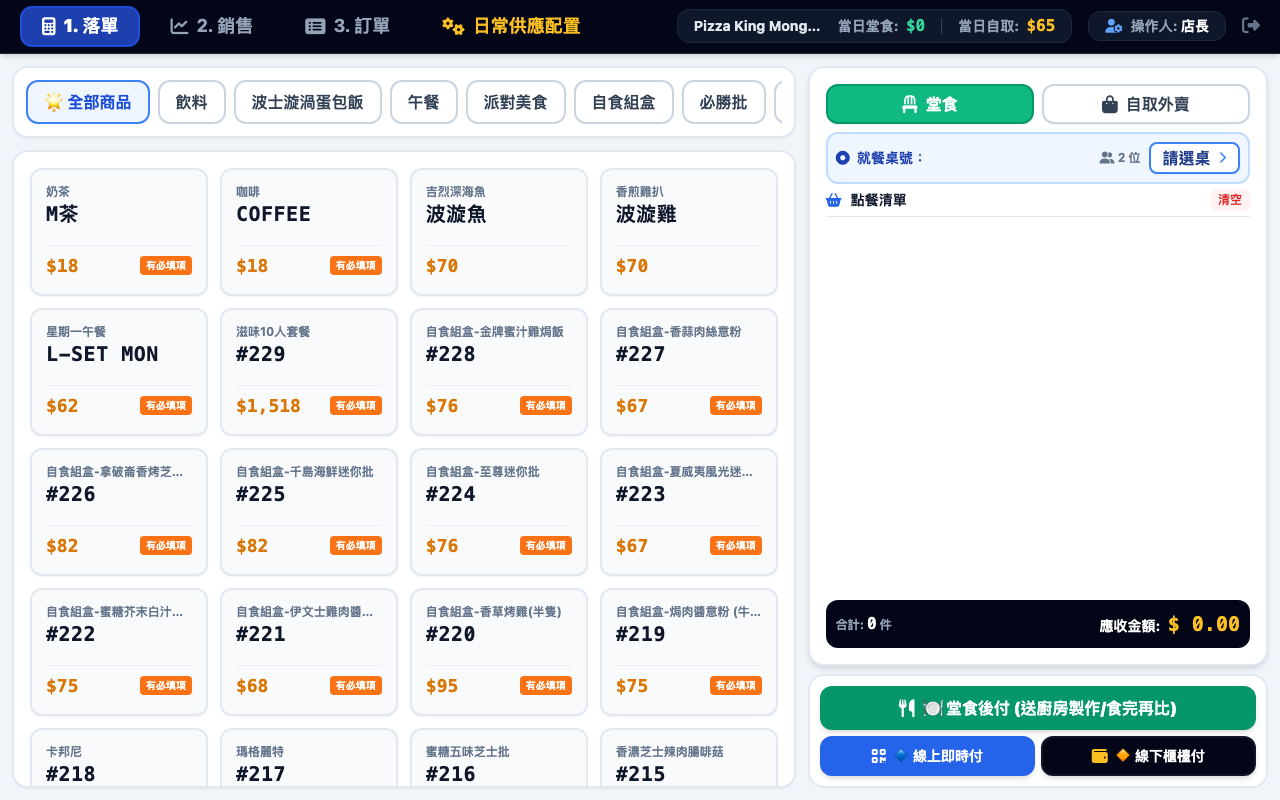
Task: Select the 派對美食 category filter
Action: [516, 102]
